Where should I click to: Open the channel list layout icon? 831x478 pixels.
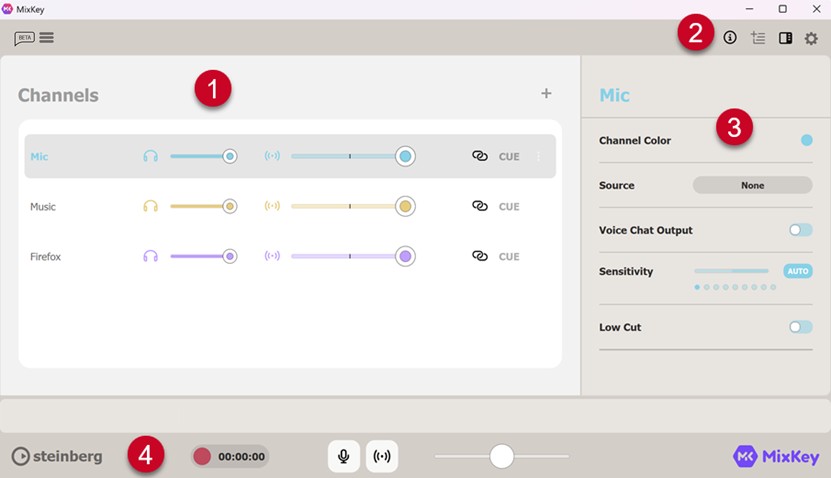tap(758, 38)
